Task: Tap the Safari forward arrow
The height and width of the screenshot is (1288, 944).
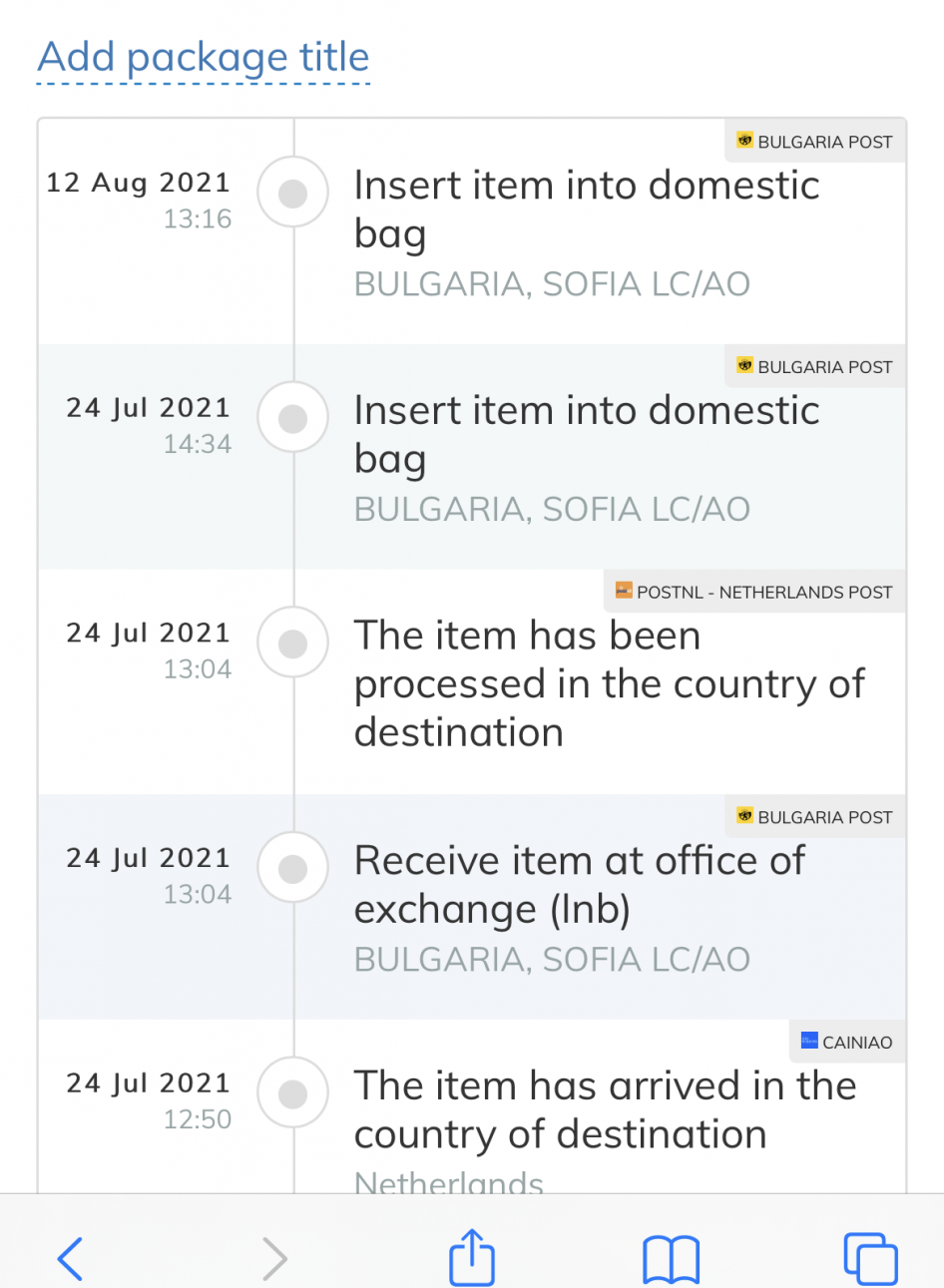Action: pyautogui.click(x=274, y=1258)
